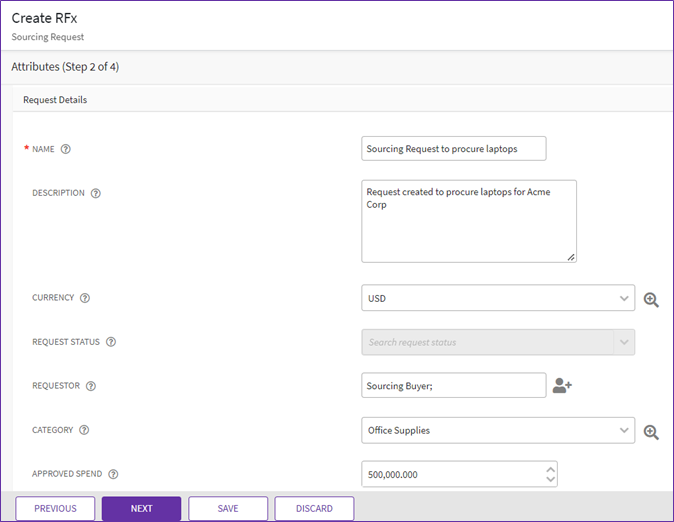Click the currency search magnifier icon

651,299
